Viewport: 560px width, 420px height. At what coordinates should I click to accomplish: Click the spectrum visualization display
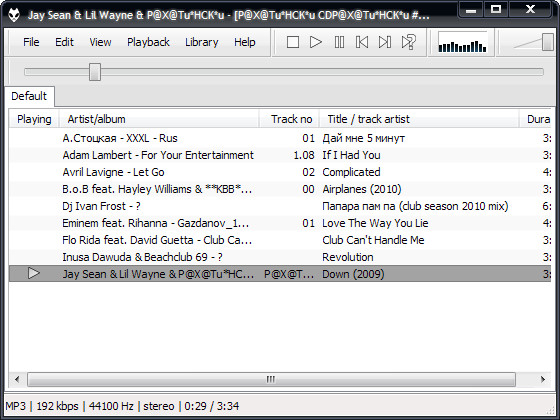click(x=462, y=43)
